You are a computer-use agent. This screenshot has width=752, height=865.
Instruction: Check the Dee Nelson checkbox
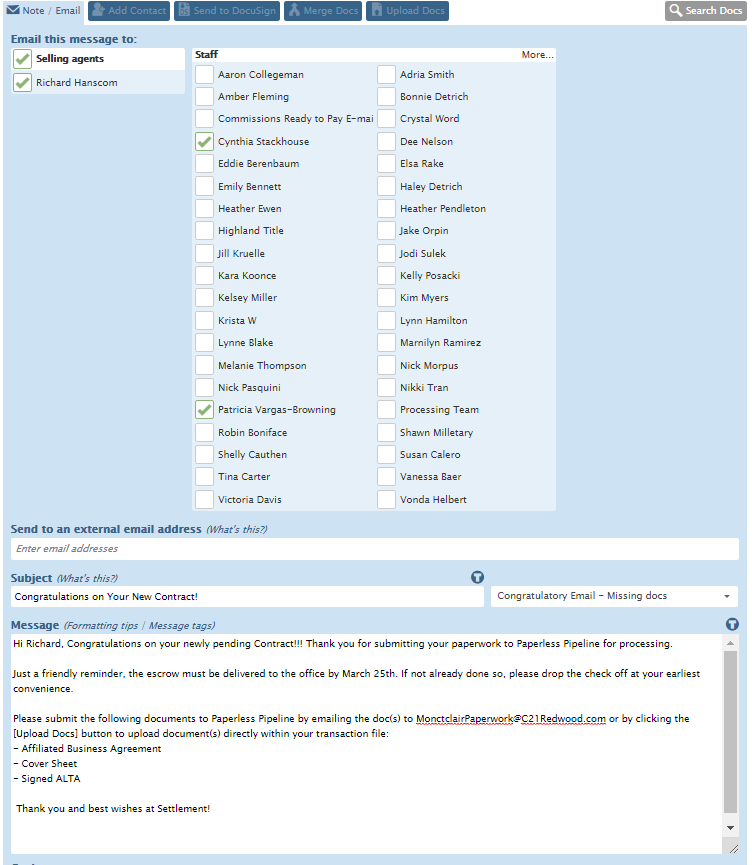click(386, 142)
